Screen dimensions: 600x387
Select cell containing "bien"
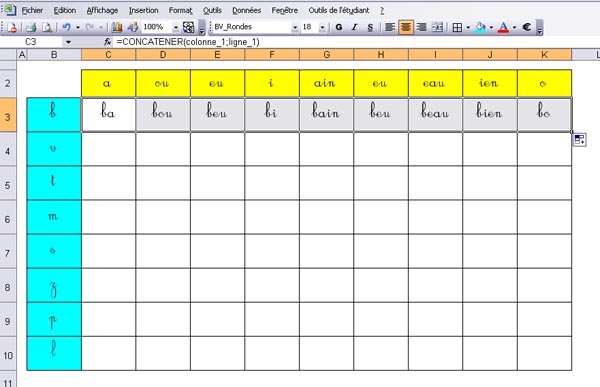pos(490,114)
